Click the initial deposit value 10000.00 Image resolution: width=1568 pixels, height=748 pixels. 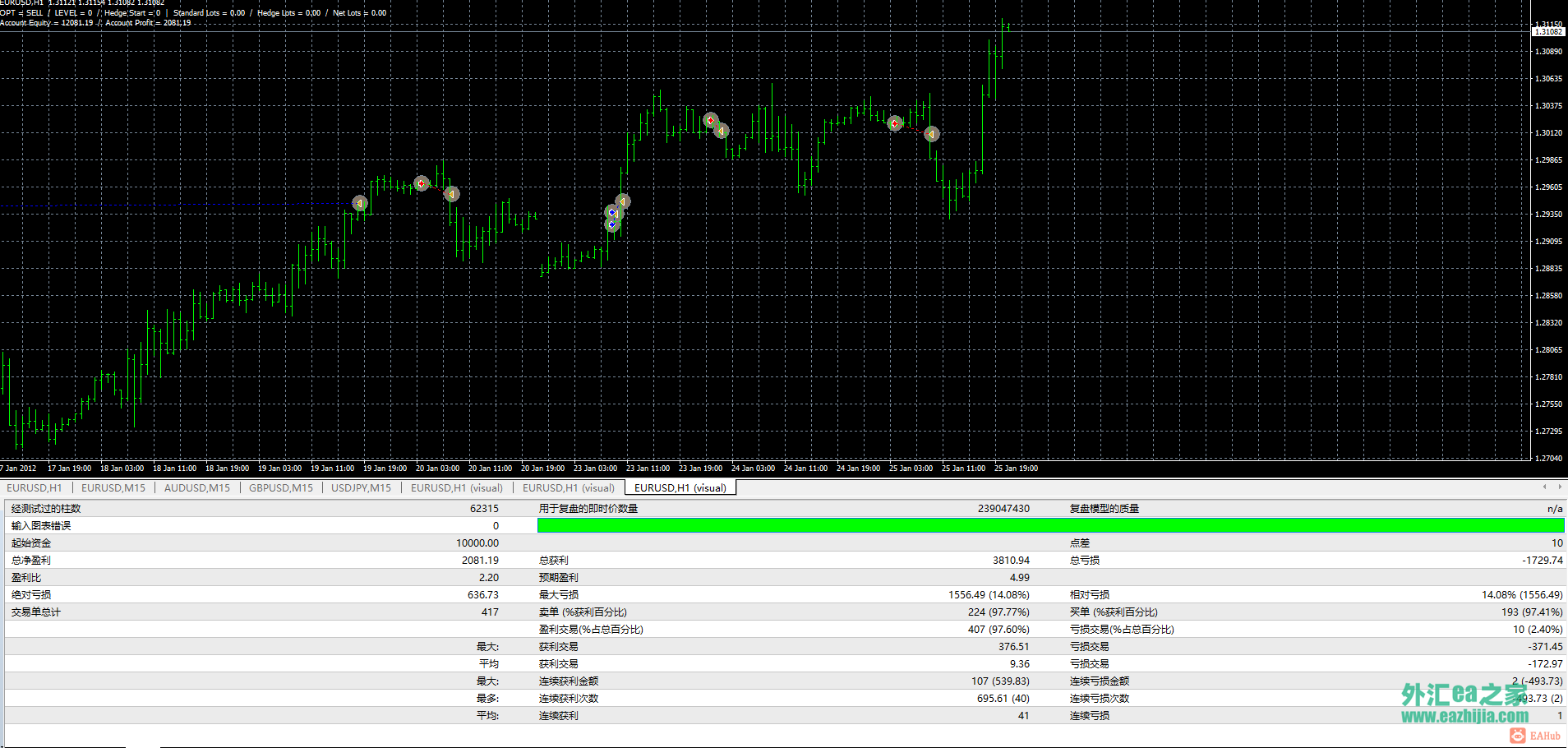(x=477, y=543)
